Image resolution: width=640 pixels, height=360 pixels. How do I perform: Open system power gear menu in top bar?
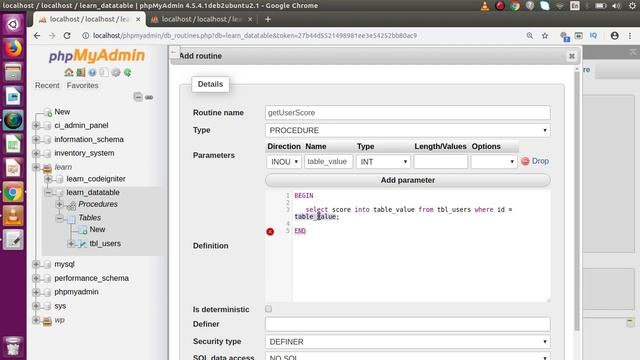pyautogui.click(x=633, y=6)
